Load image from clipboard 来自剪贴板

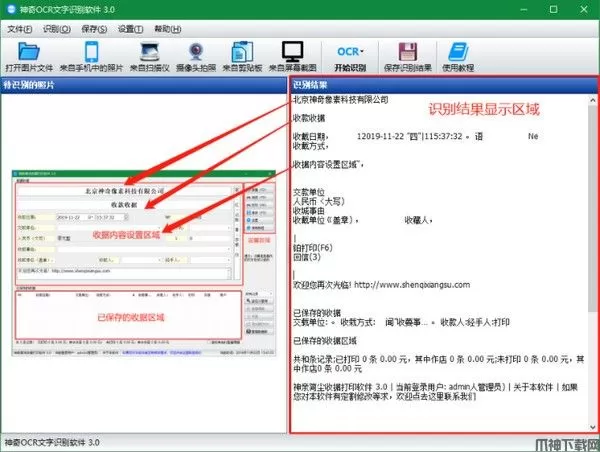pos(242,57)
